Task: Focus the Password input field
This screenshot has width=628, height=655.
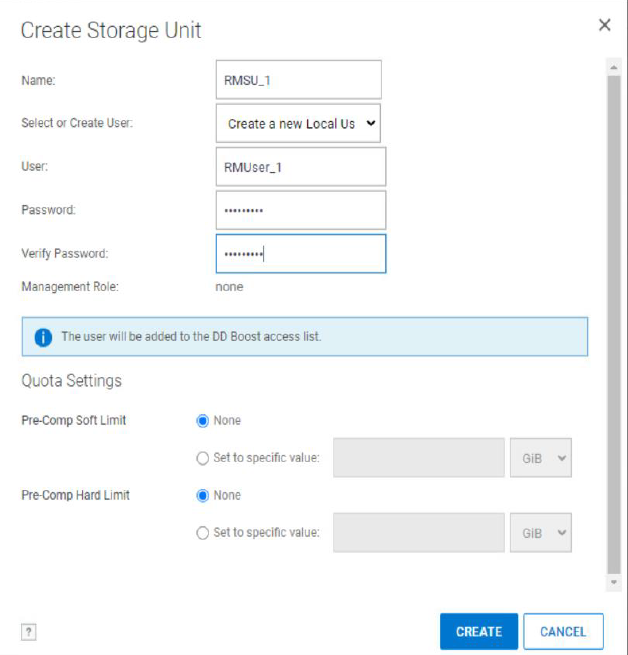Action: pos(300,210)
